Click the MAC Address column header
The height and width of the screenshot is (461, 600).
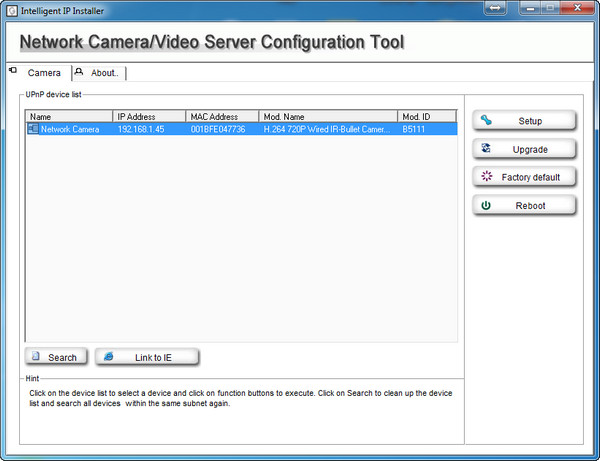coord(222,116)
